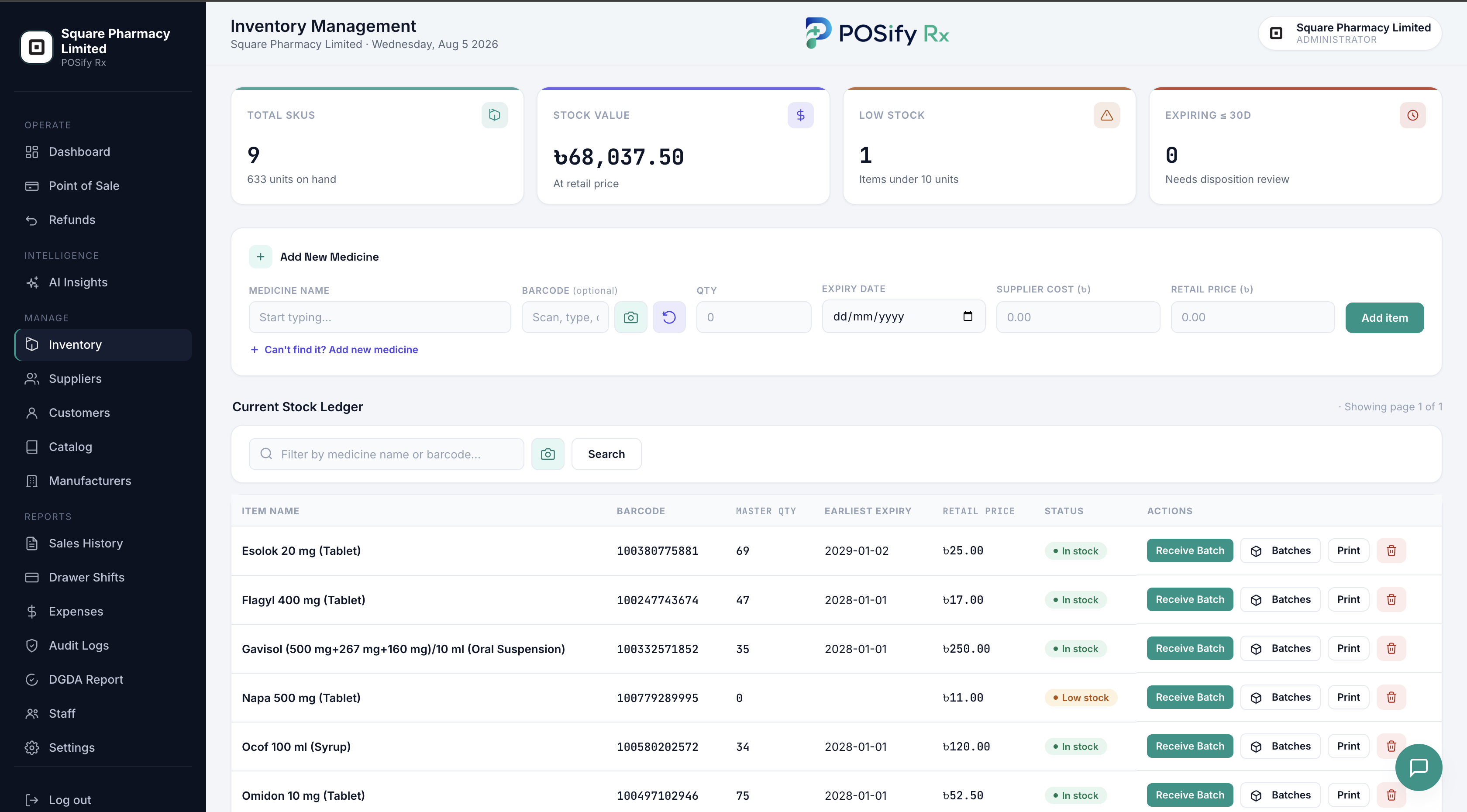Open the Expenses page
The height and width of the screenshot is (812, 1467).
tap(103, 612)
